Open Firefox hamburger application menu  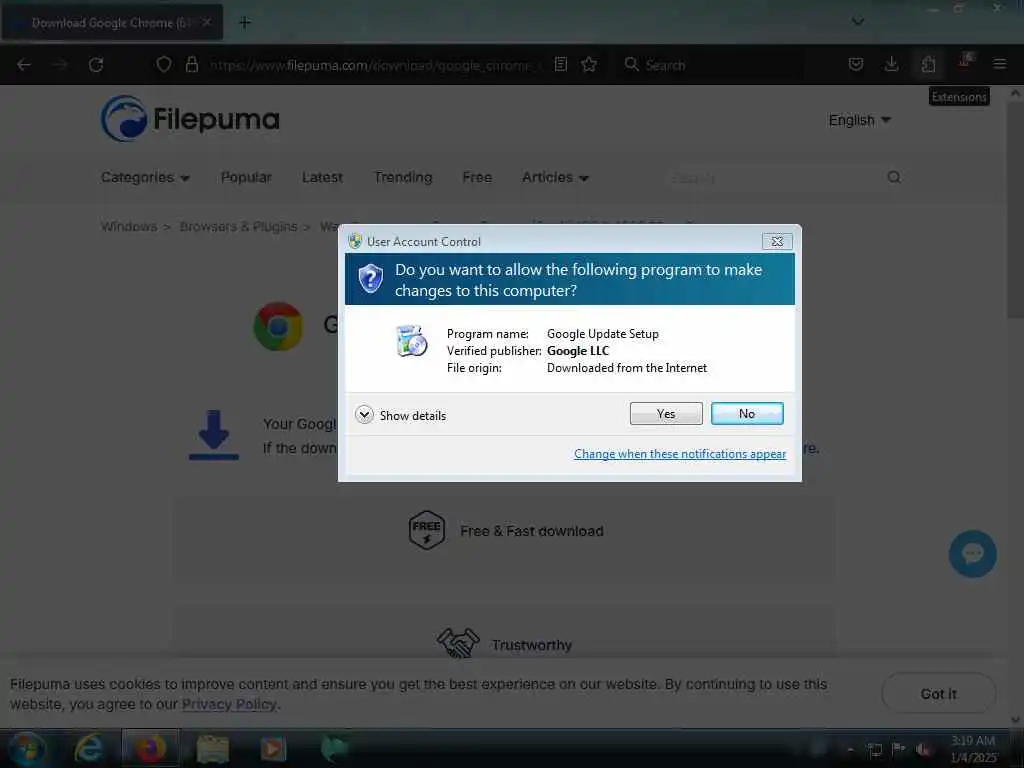(999, 64)
